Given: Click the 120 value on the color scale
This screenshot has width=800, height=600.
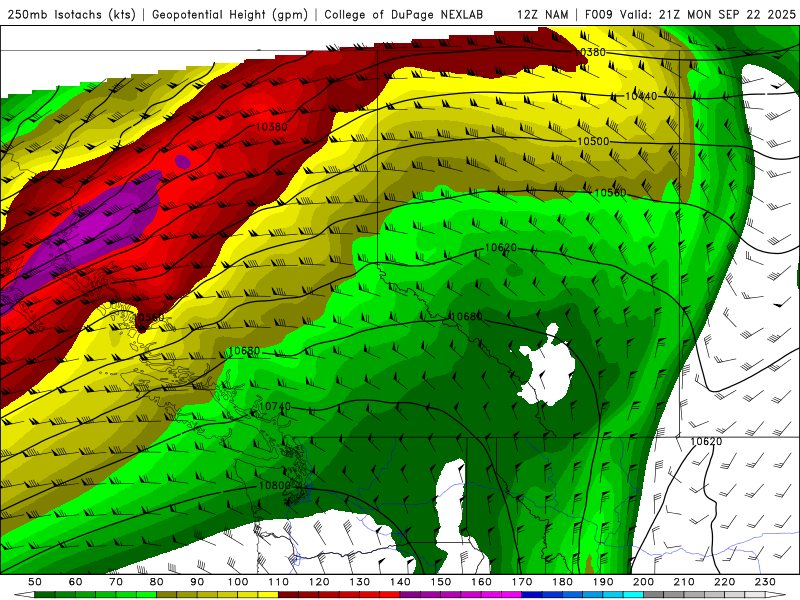Looking at the screenshot, I should point(319,582).
